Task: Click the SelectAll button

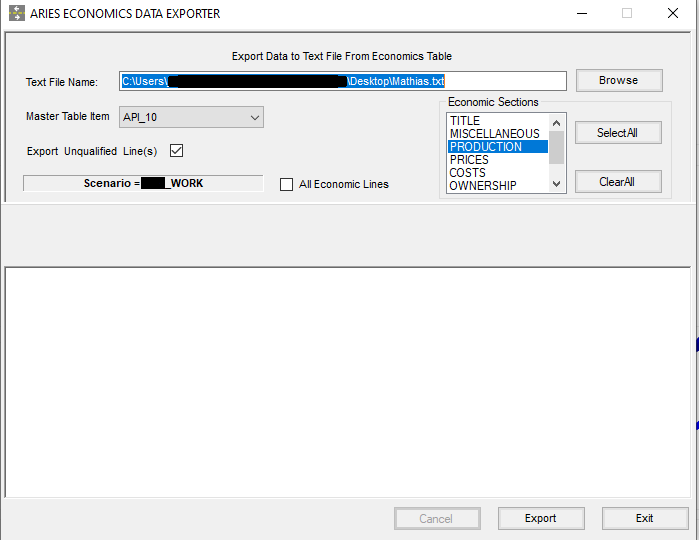Action: 618,132
